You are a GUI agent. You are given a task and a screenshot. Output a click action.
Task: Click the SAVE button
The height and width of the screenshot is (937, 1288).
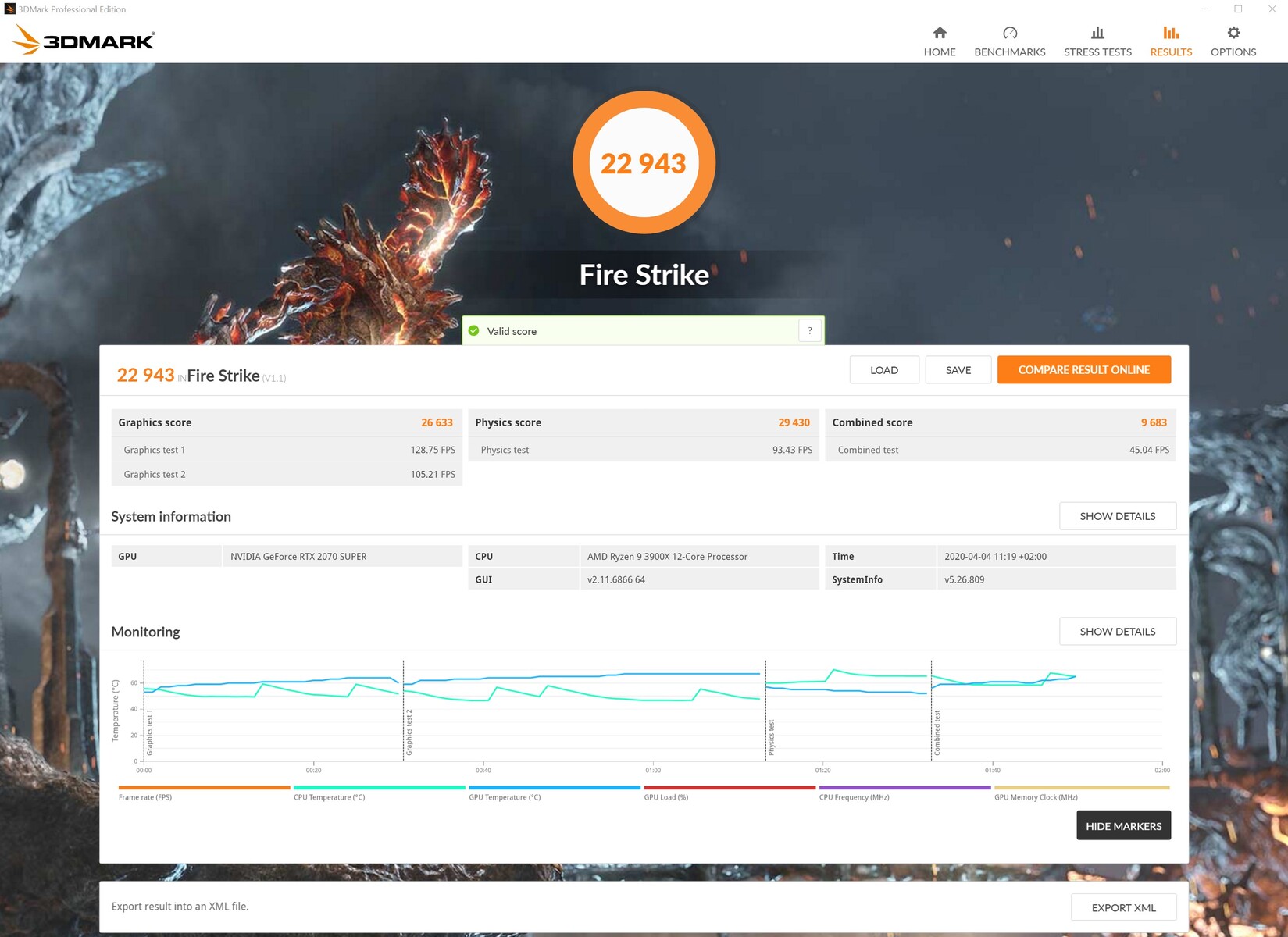click(958, 370)
